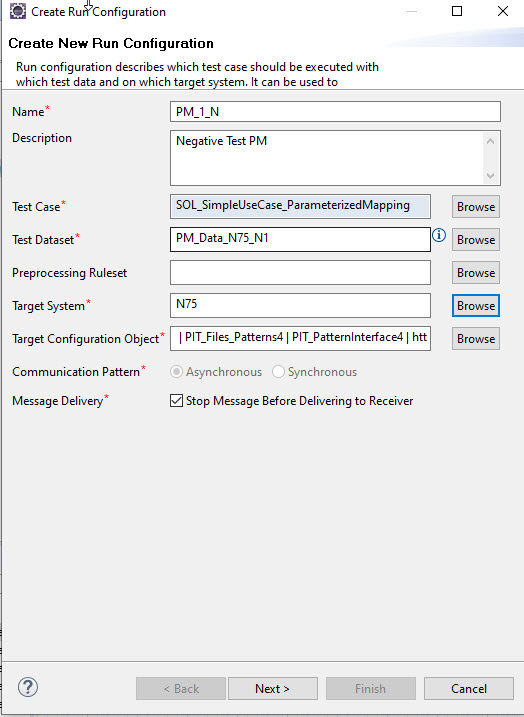Click the help question mark icon
The width and height of the screenshot is (524, 717).
click(x=28, y=687)
